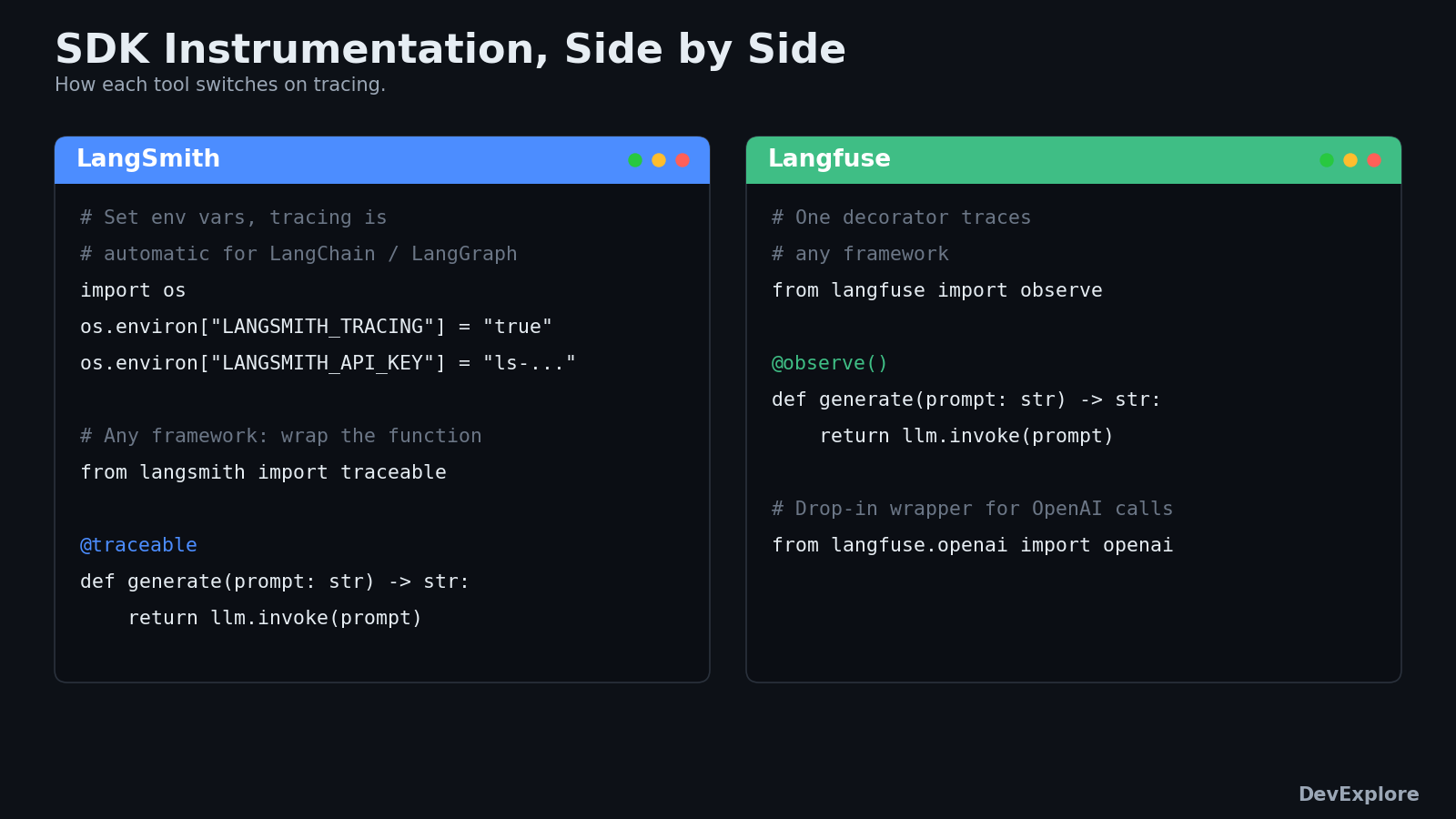Click 'from langfuse import observe' line

pyautogui.click(x=937, y=290)
